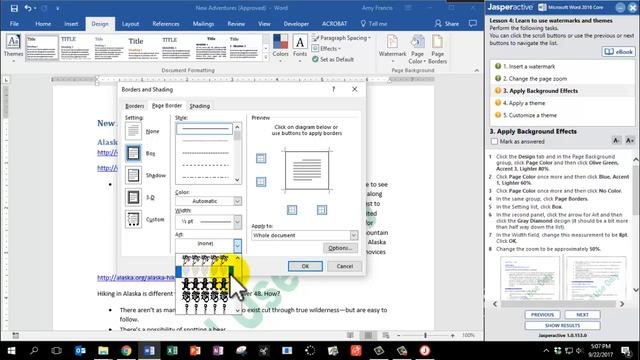Click the zoom out minus button

[398, 335]
